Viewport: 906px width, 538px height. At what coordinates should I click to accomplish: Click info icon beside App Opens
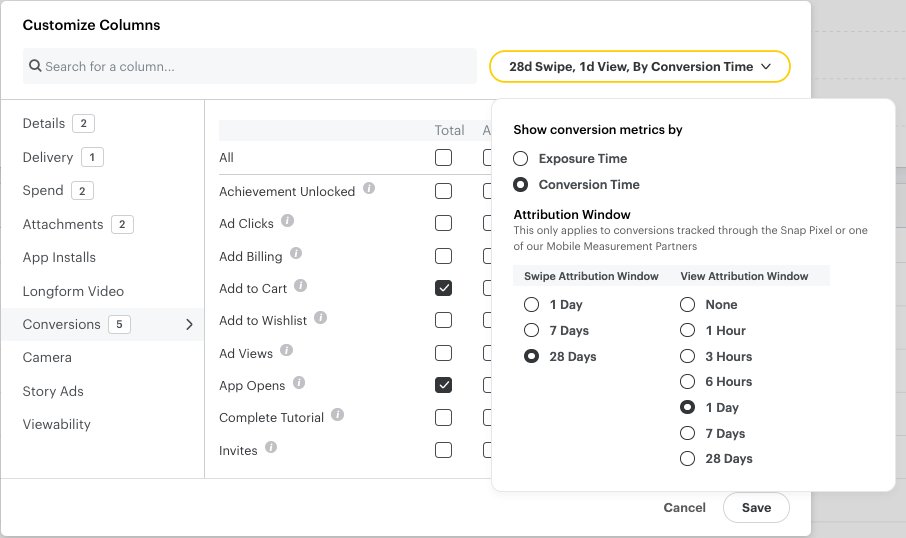click(299, 383)
